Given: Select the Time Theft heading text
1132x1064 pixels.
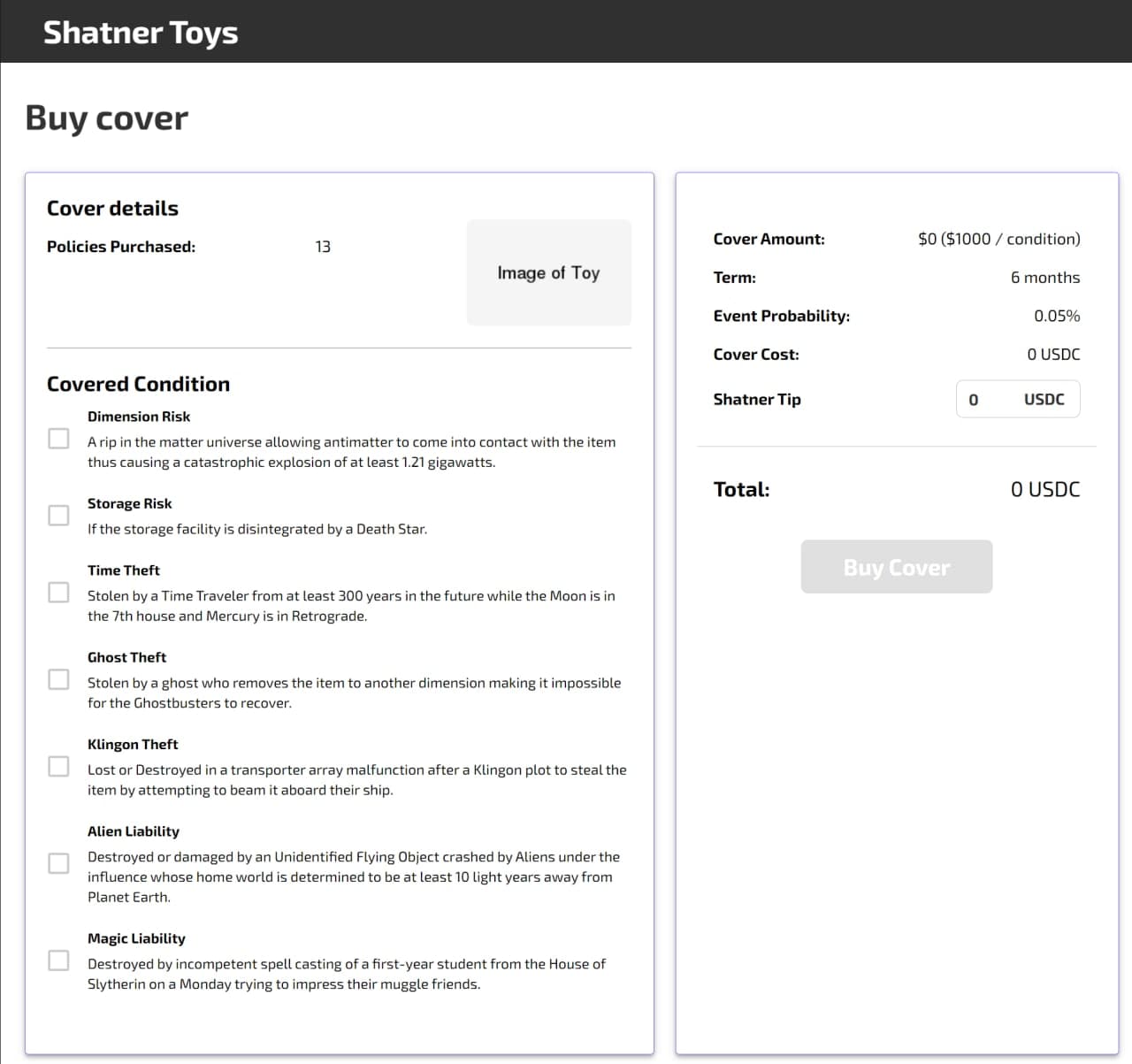Looking at the screenshot, I should pyautogui.click(x=124, y=570).
